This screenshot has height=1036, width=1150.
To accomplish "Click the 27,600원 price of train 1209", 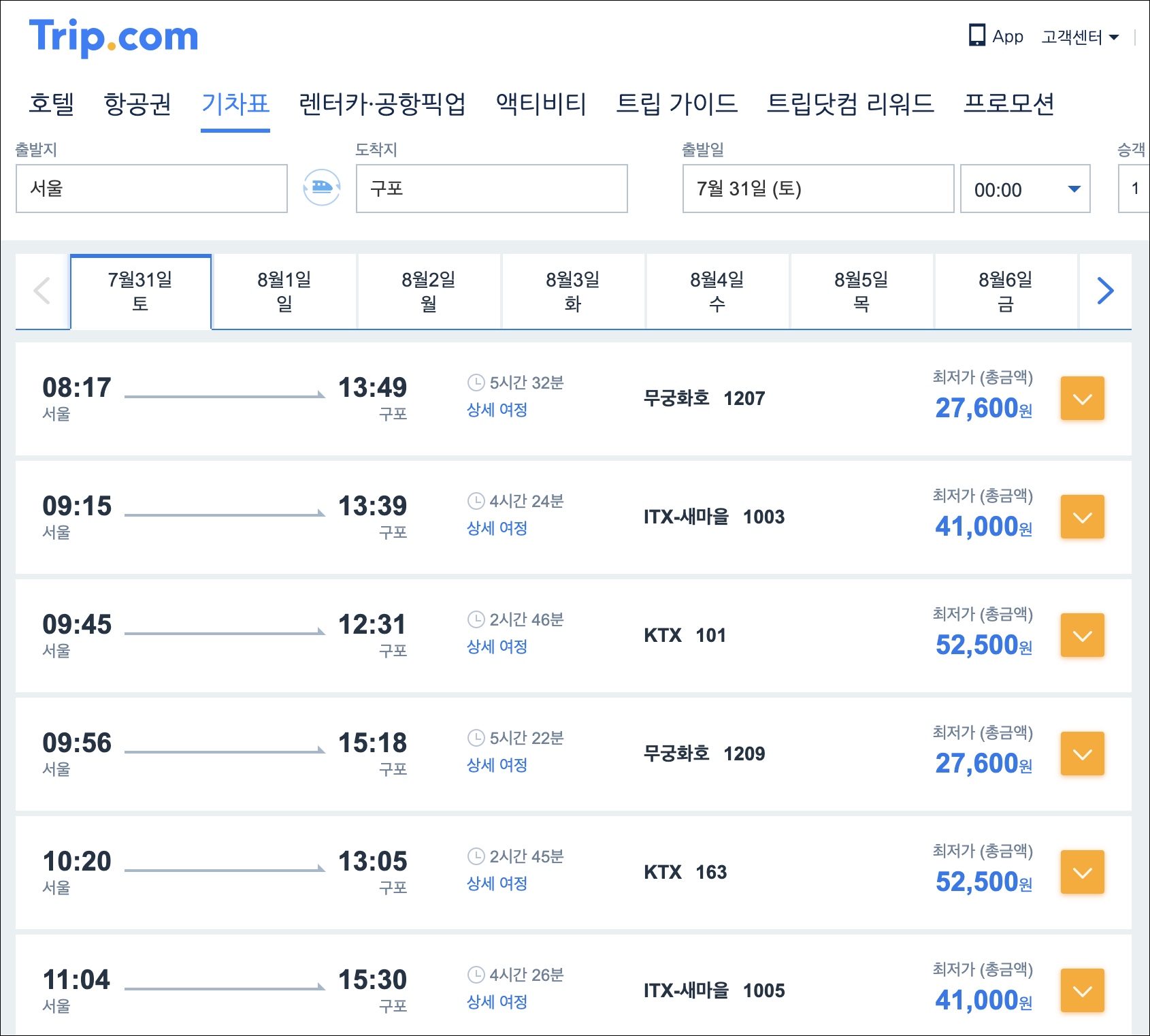I will click(x=984, y=764).
